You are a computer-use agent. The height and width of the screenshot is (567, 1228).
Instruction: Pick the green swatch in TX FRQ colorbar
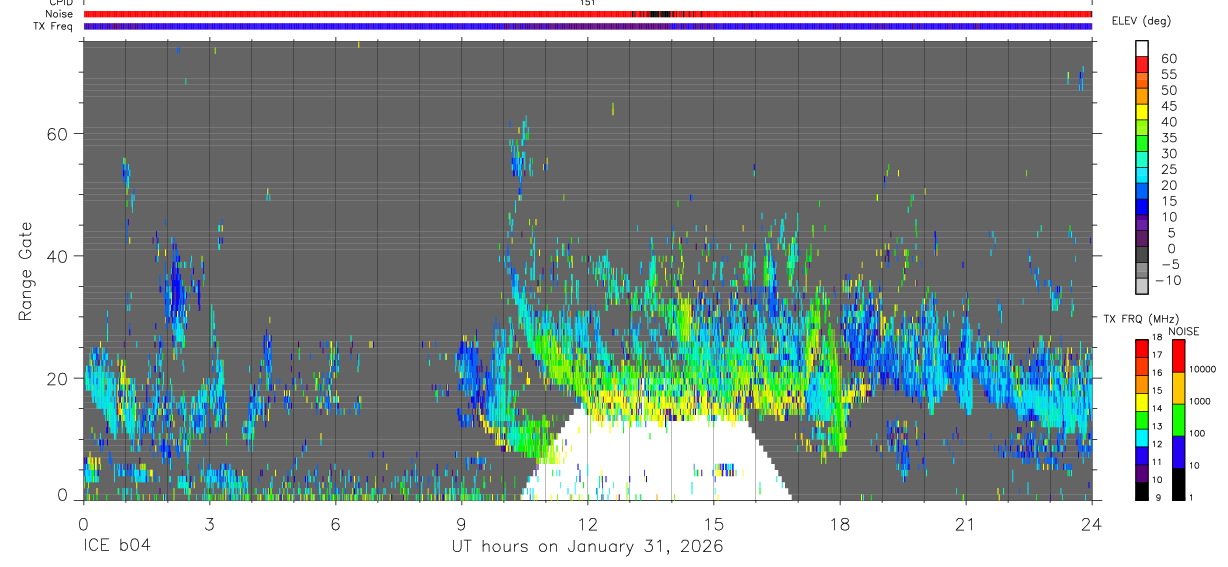pos(1140,420)
